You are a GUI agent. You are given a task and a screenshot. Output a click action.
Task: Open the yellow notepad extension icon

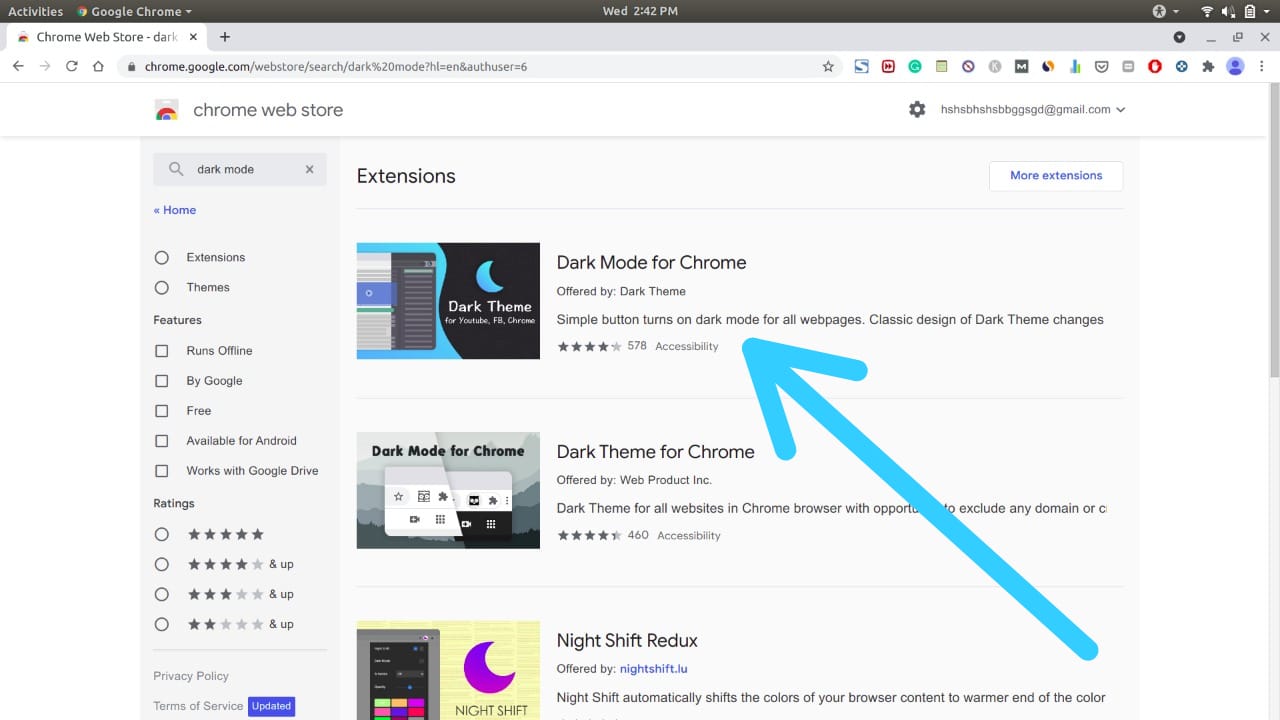(941, 66)
